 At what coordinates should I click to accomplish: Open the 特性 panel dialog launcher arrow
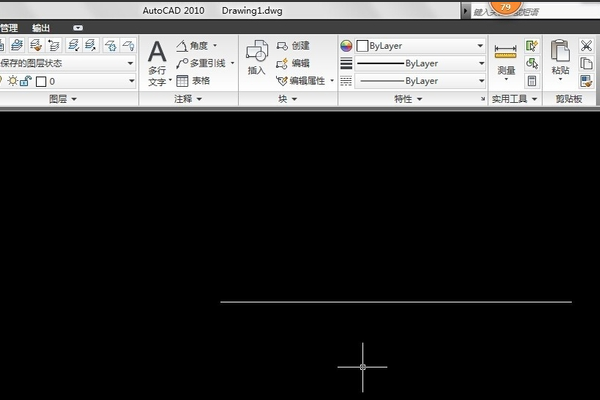(483, 99)
